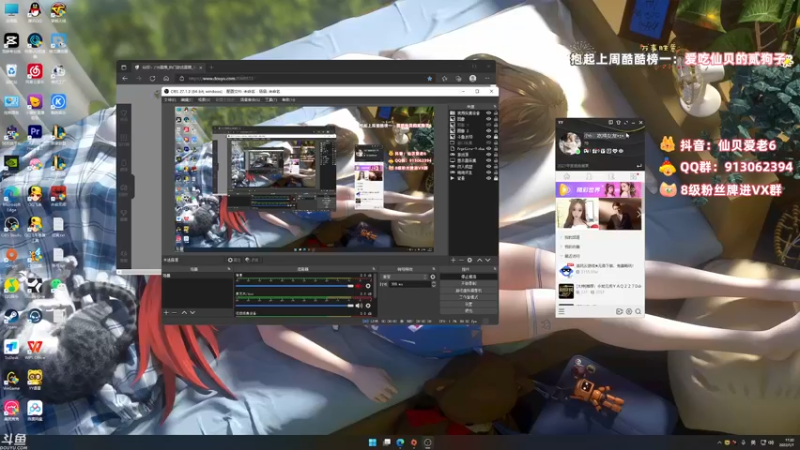
Task: Toggle lock of bottom 背景 group source
Action: 495,178
